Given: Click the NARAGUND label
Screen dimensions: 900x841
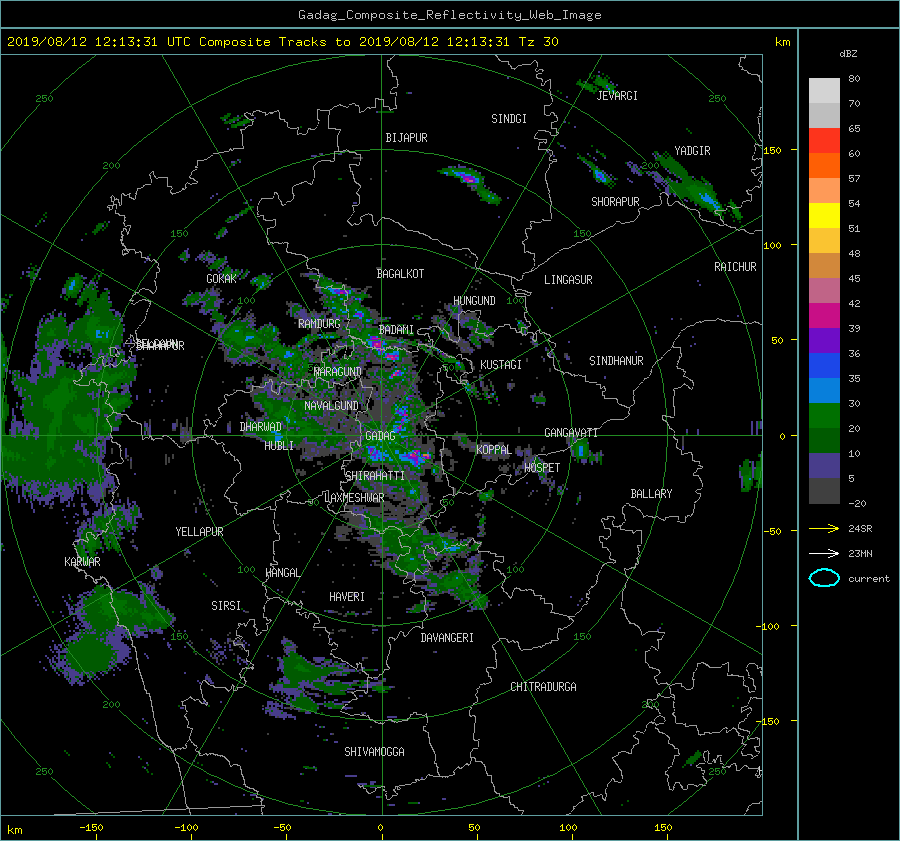Looking at the screenshot, I should point(338,372).
